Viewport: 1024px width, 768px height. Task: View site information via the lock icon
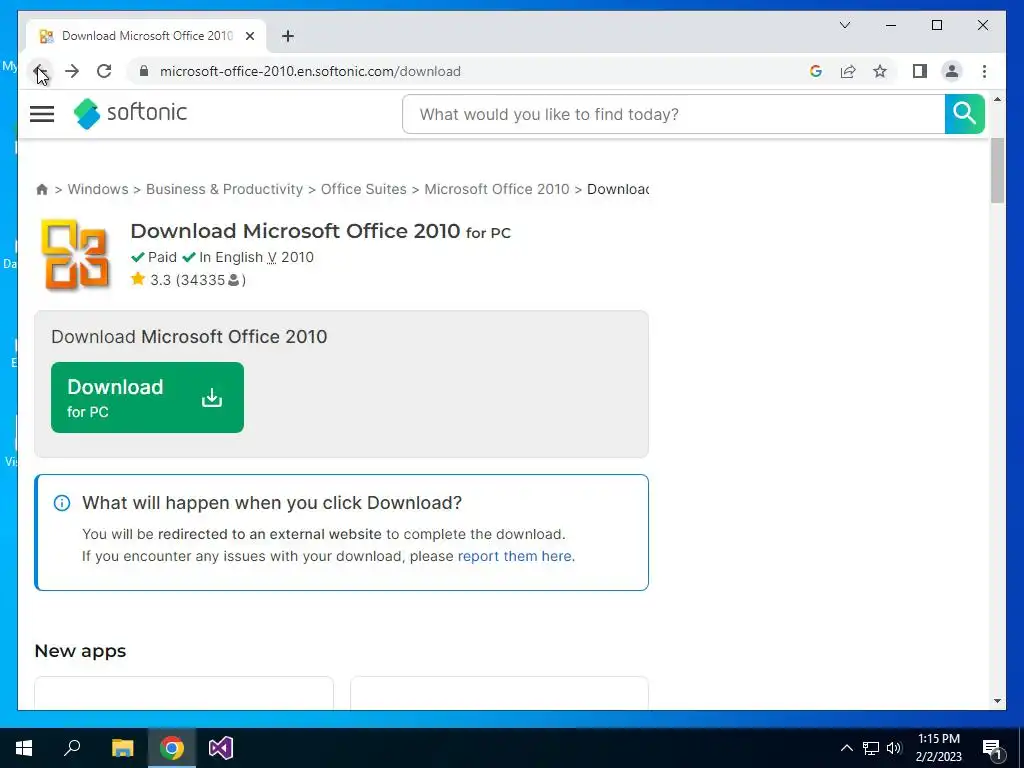tap(144, 71)
